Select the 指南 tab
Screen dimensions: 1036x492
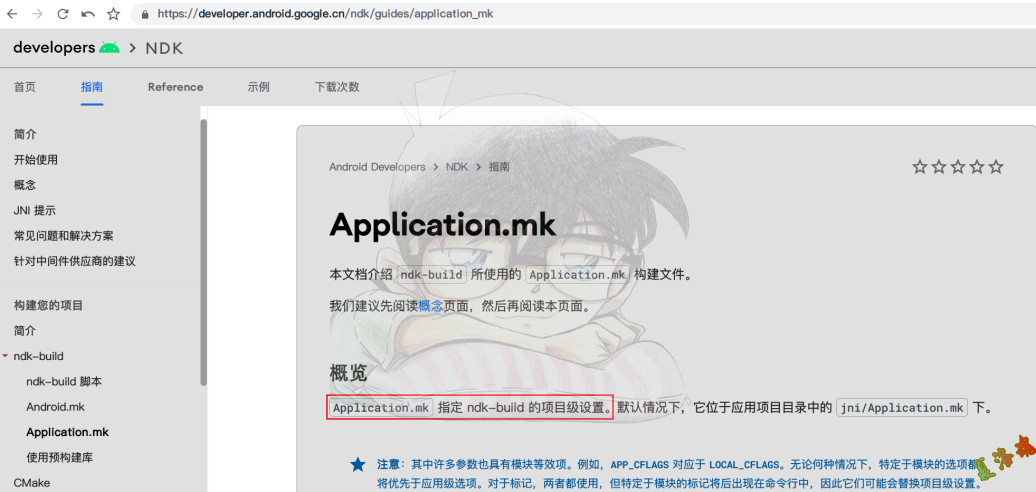(x=92, y=87)
